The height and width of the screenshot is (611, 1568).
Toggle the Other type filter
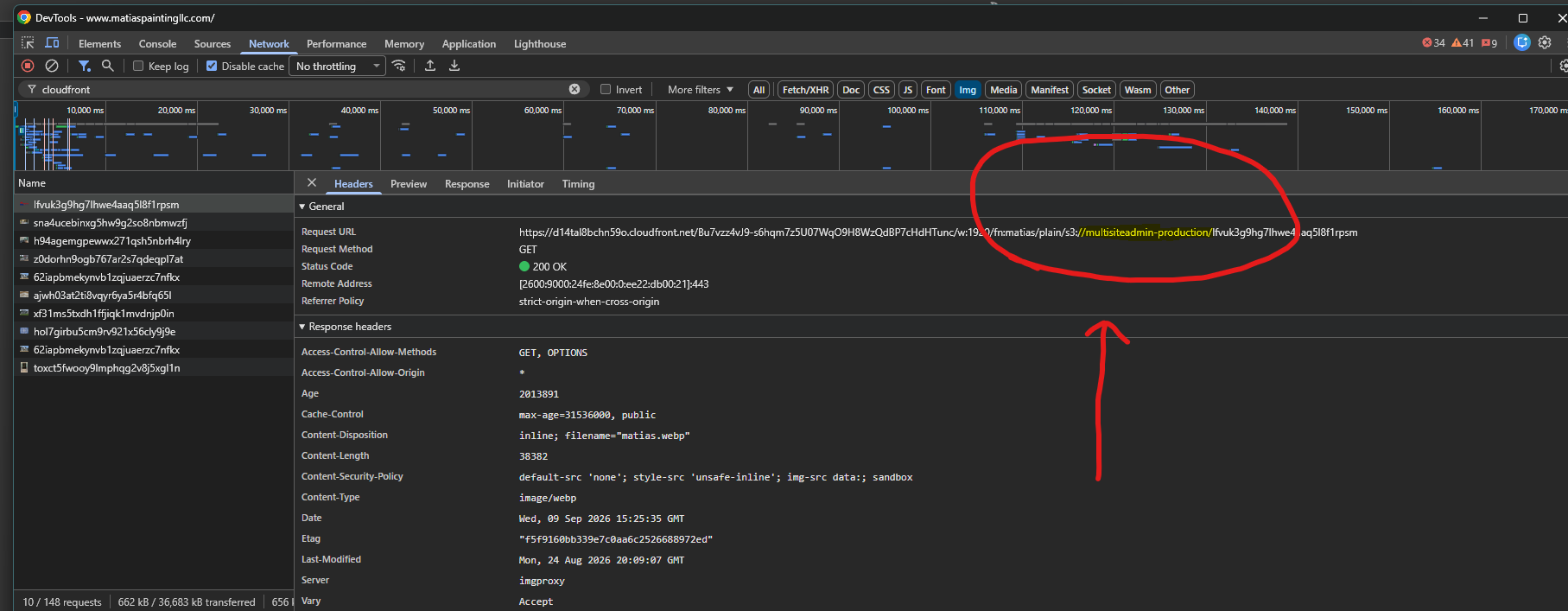1177,90
